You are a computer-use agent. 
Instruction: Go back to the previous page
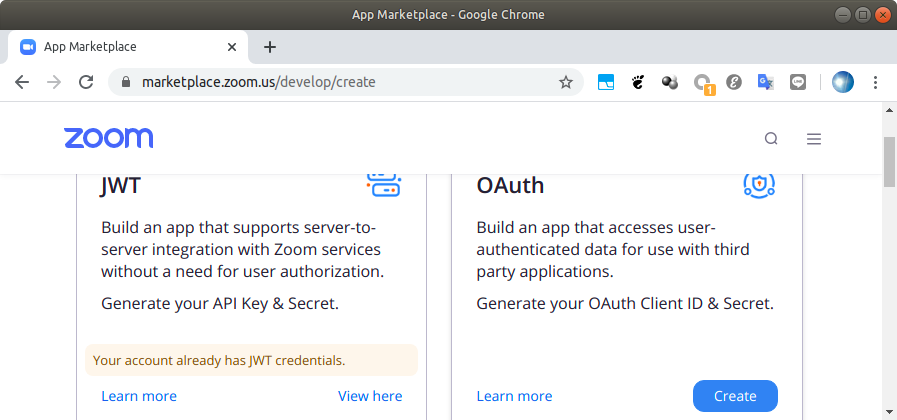[22, 82]
